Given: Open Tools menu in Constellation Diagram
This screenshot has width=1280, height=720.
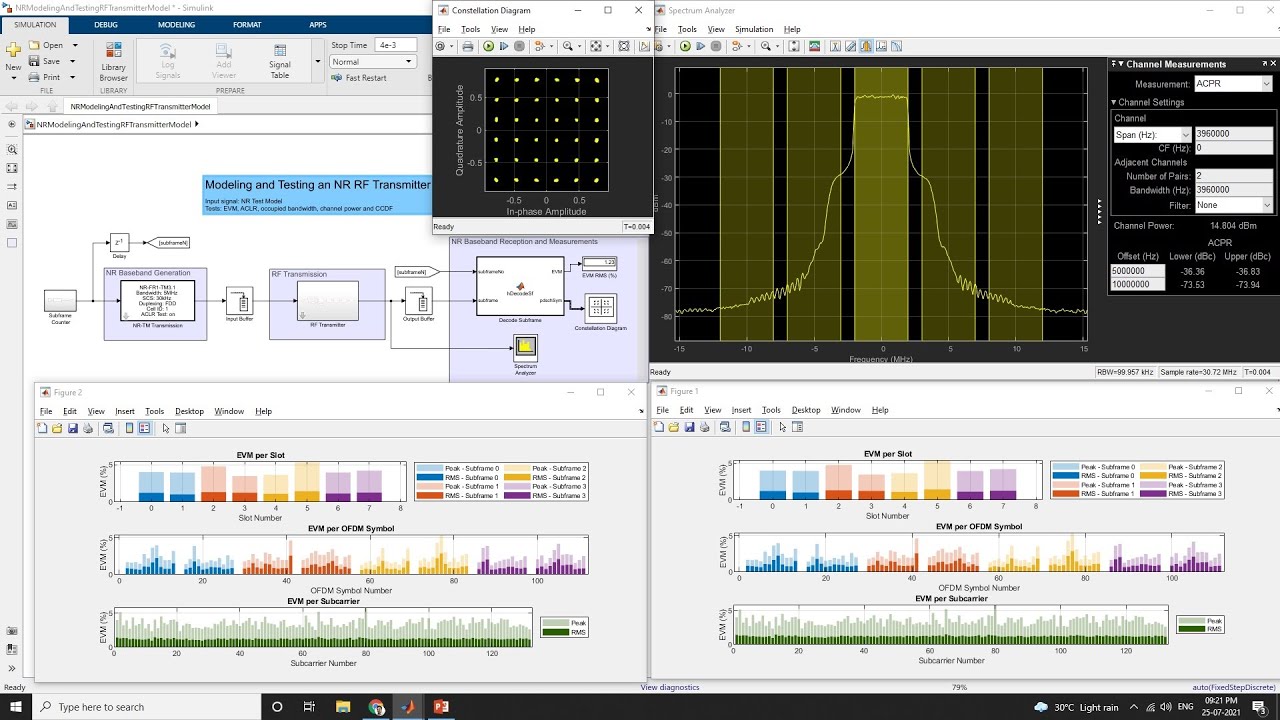Looking at the screenshot, I should pyautogui.click(x=470, y=30).
